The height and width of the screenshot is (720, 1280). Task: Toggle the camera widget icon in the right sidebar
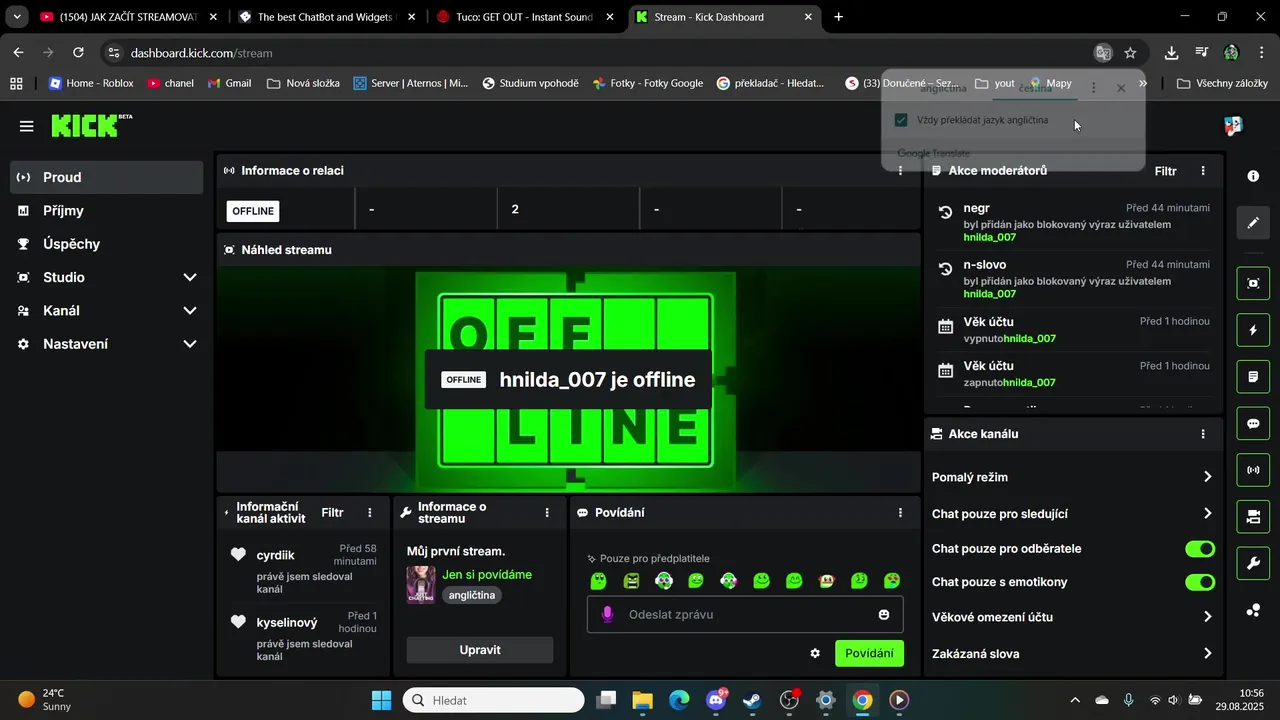pos(1253,517)
